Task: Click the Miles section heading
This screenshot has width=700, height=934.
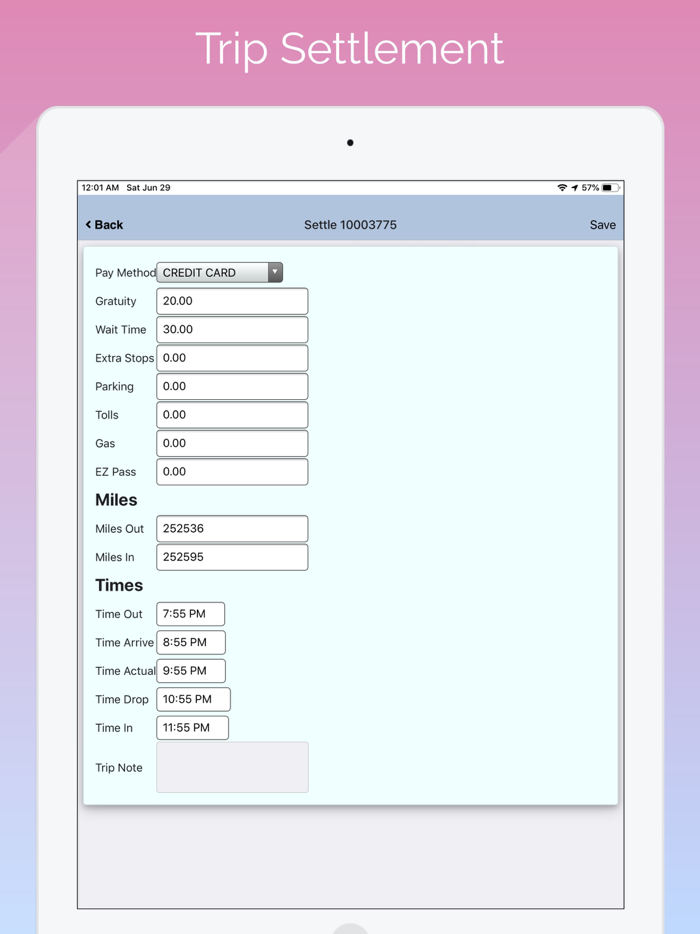Action: (116, 500)
